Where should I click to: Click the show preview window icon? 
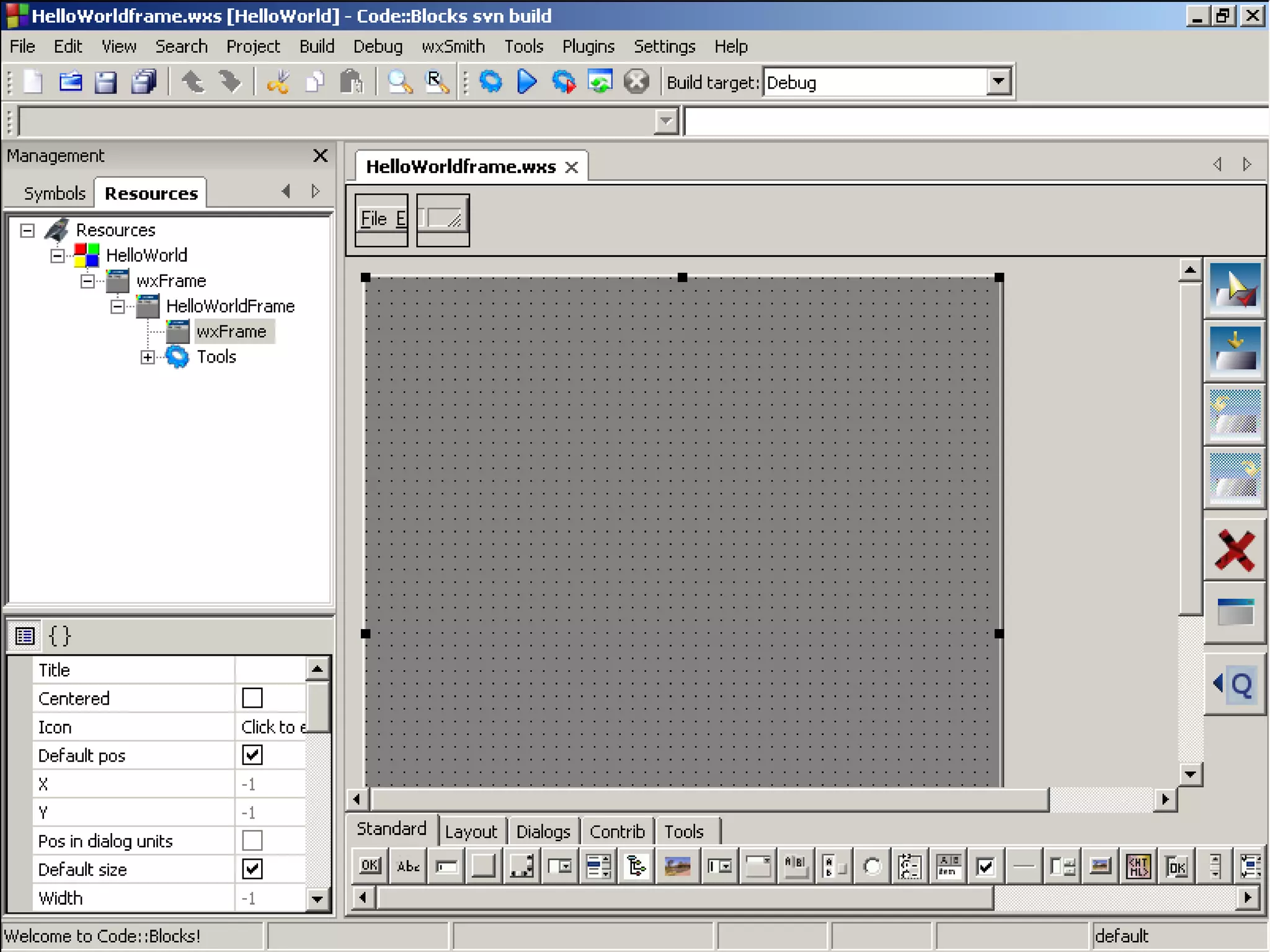point(1234,614)
